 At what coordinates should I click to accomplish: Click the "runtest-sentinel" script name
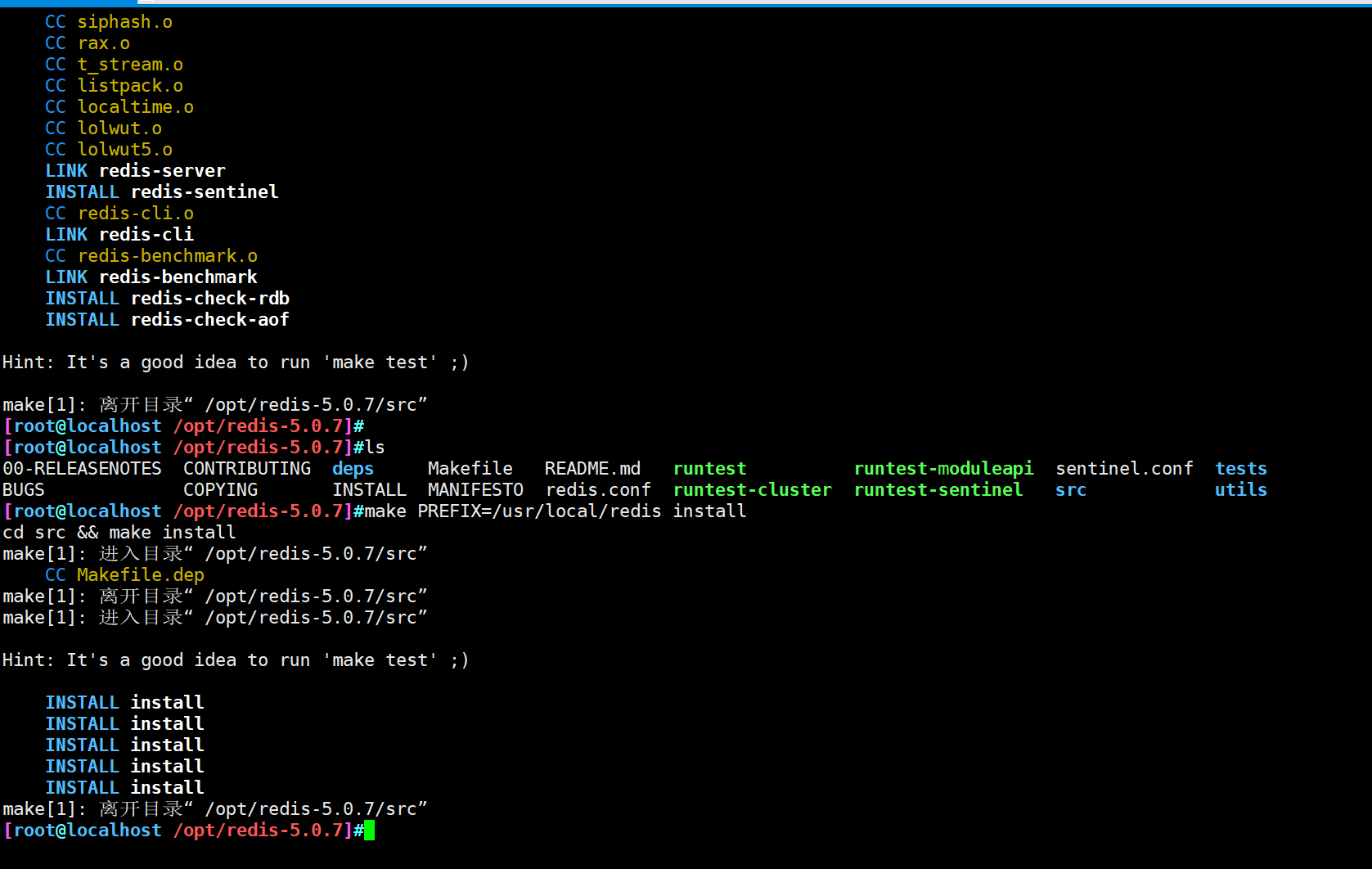click(x=938, y=490)
